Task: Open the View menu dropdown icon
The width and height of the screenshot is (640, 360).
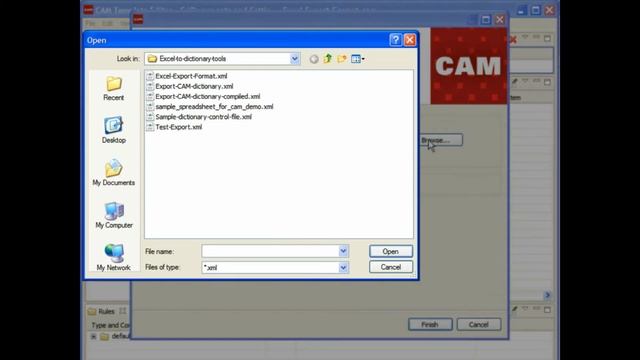Action: pos(358,59)
